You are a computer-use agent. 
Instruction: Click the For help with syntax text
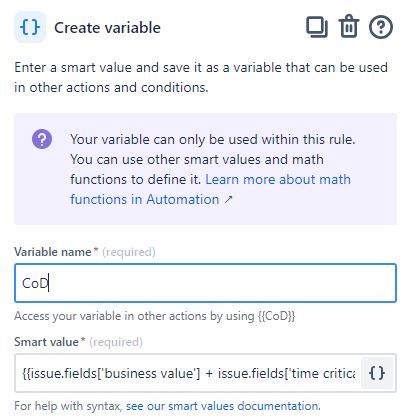point(69,406)
